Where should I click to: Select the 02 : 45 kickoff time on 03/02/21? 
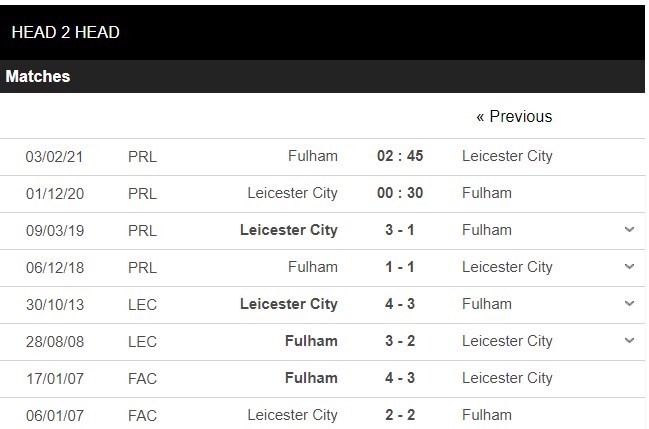click(400, 156)
